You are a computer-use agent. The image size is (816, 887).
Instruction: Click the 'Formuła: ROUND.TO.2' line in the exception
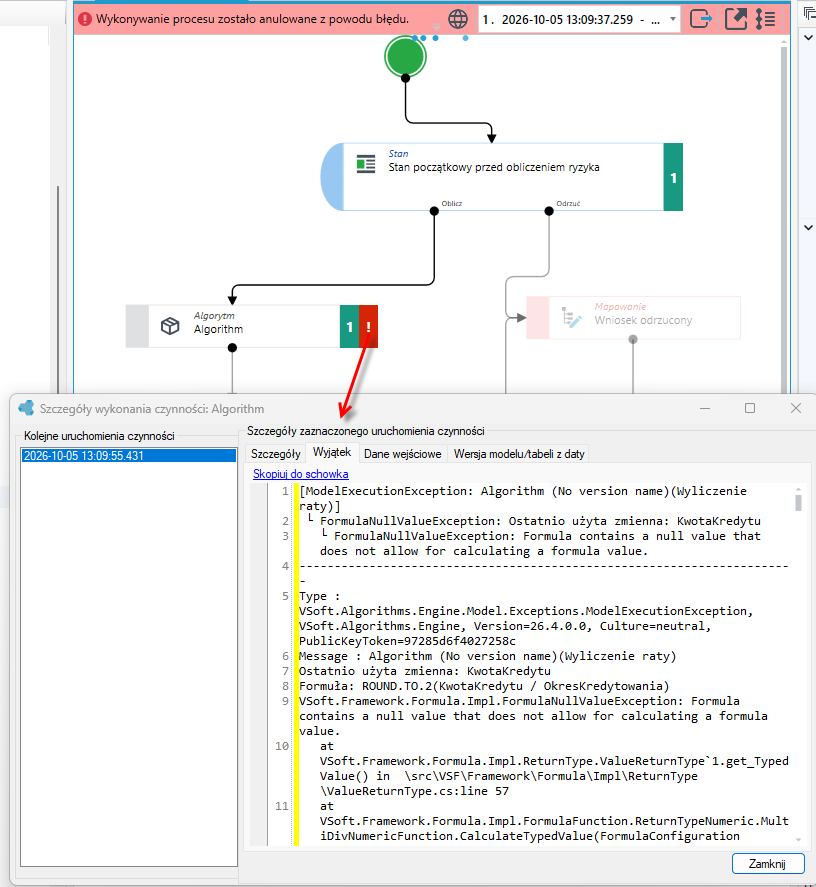pos(484,686)
